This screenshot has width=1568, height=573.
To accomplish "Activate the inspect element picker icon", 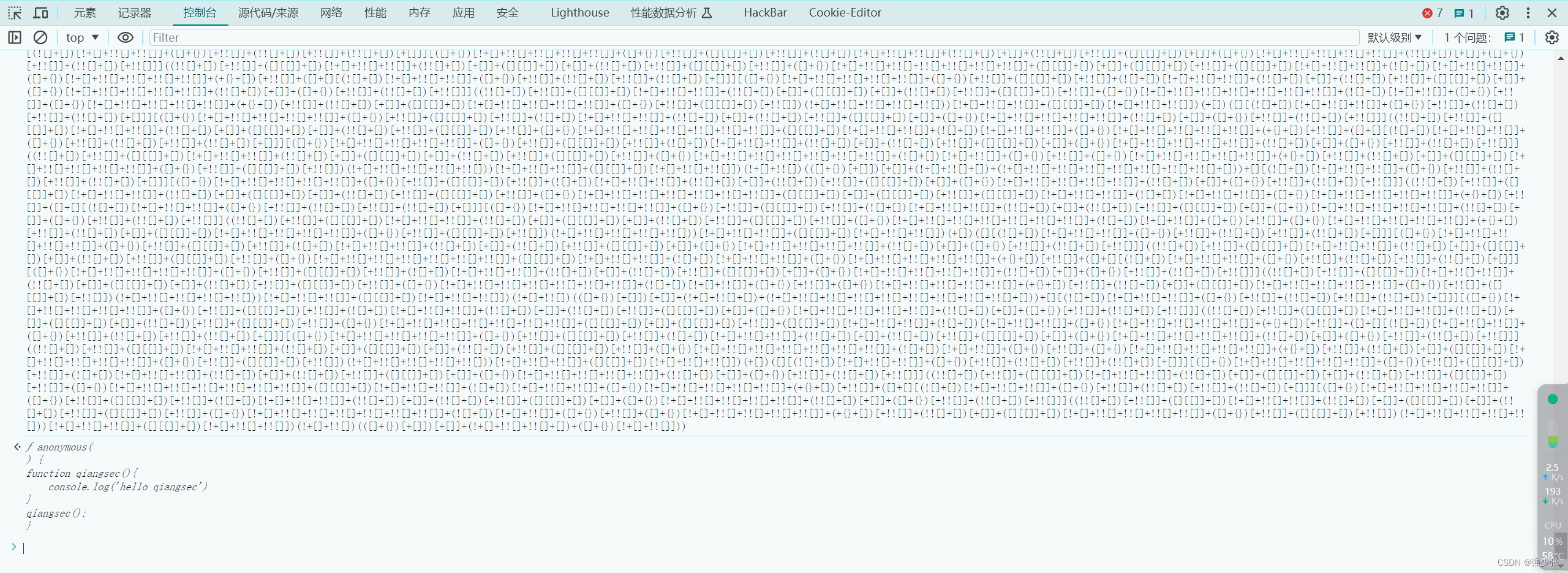I will point(15,13).
